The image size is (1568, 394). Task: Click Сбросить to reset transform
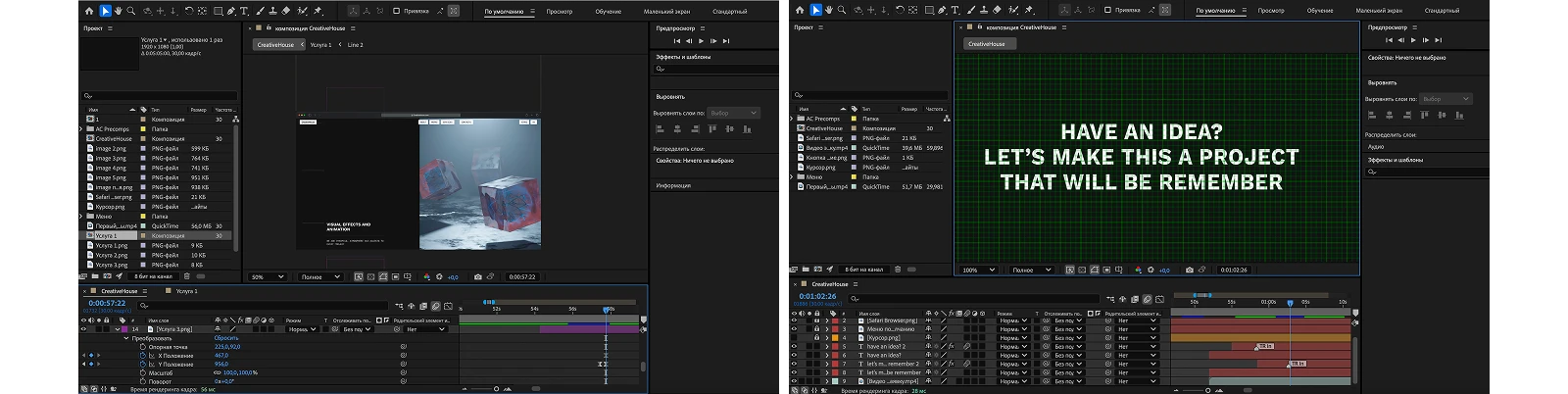226,338
